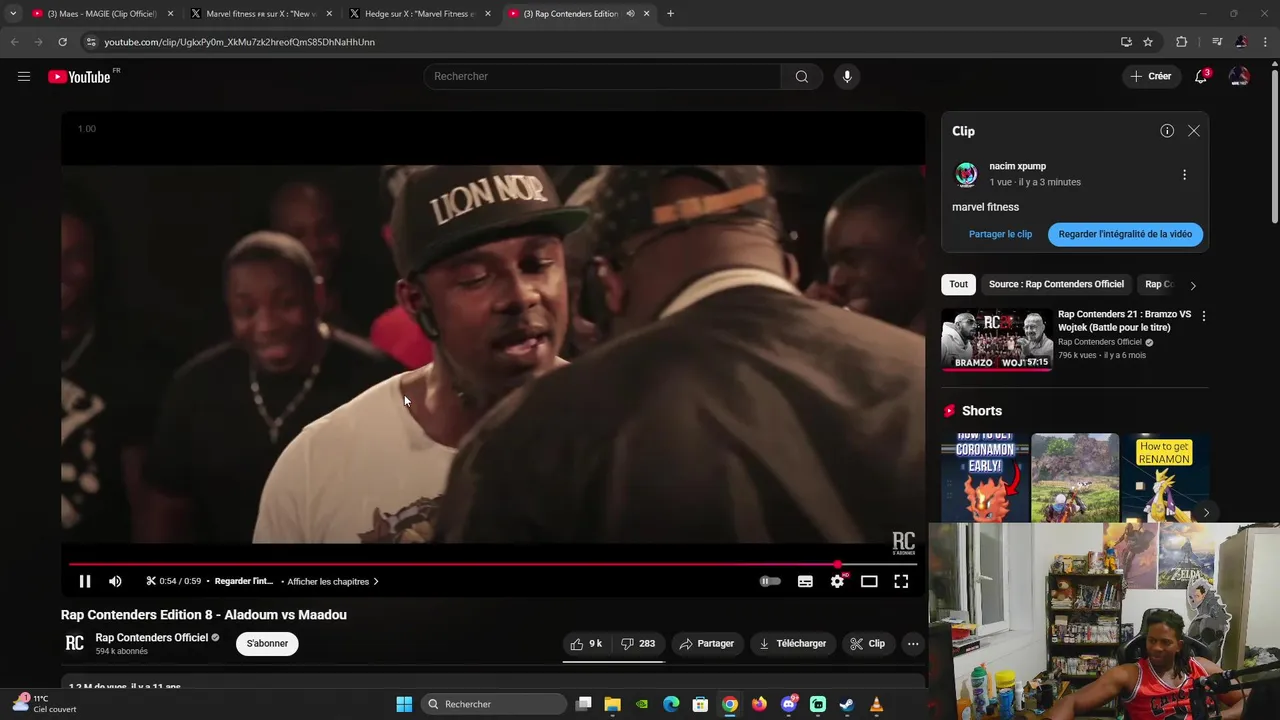Image resolution: width=1280 pixels, height=720 pixels.
Task: Switch to theater mode
Action: pos(869,581)
